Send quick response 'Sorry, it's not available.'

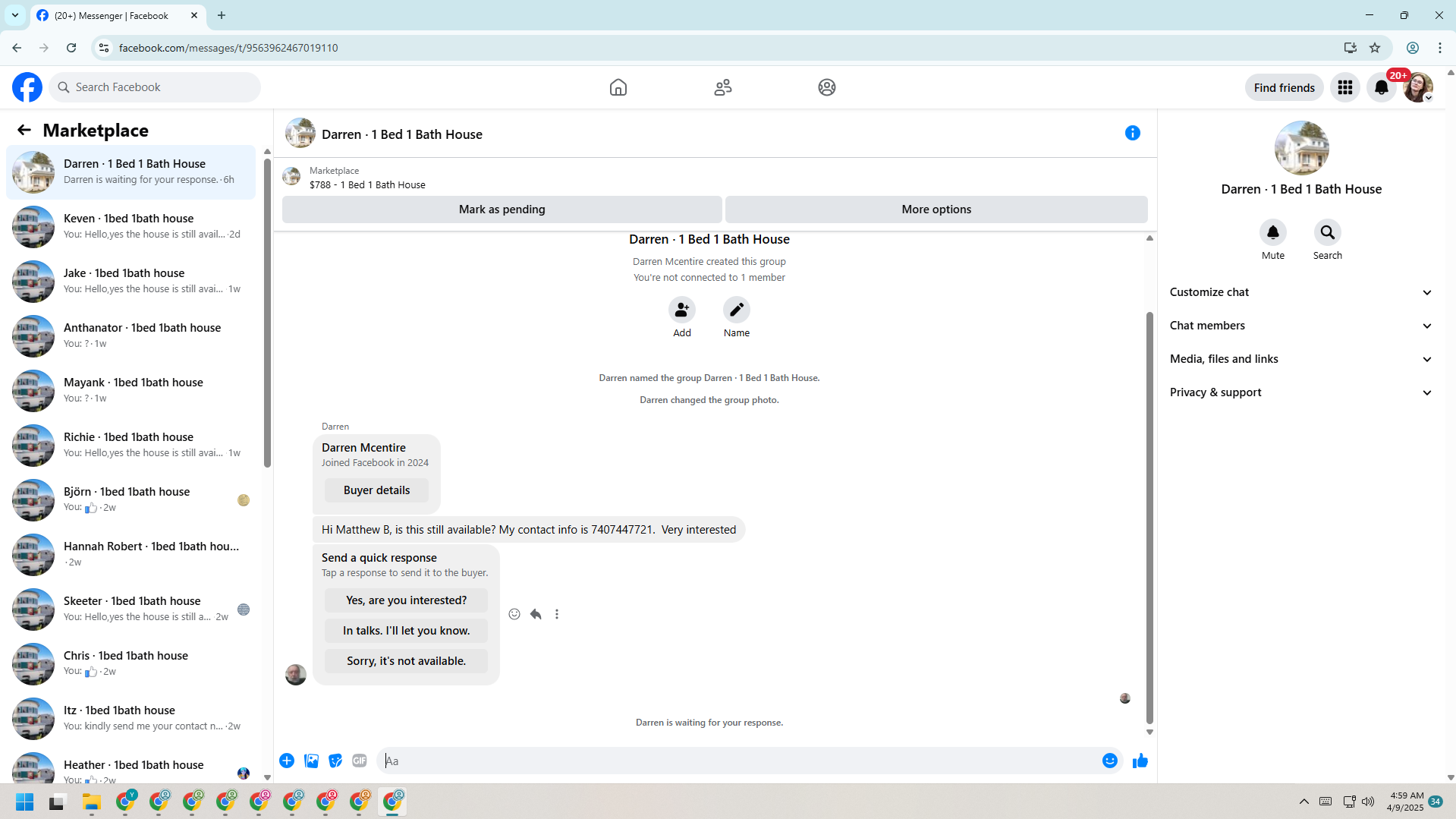407,661
